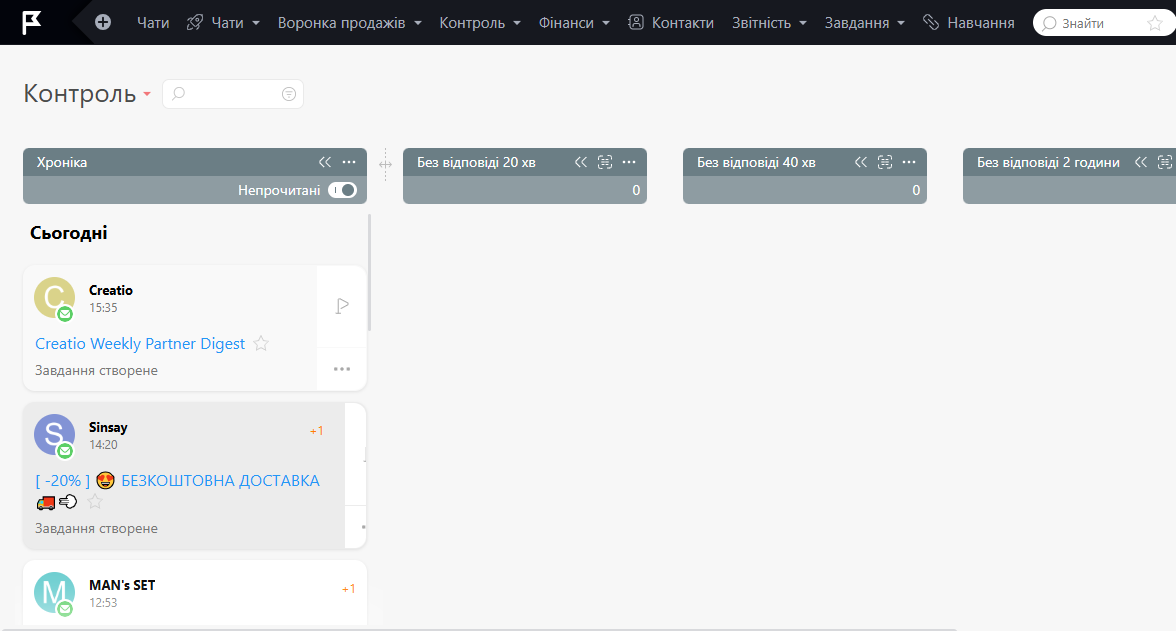Open more options for Без відповіді 40 хв

[x=909, y=162]
